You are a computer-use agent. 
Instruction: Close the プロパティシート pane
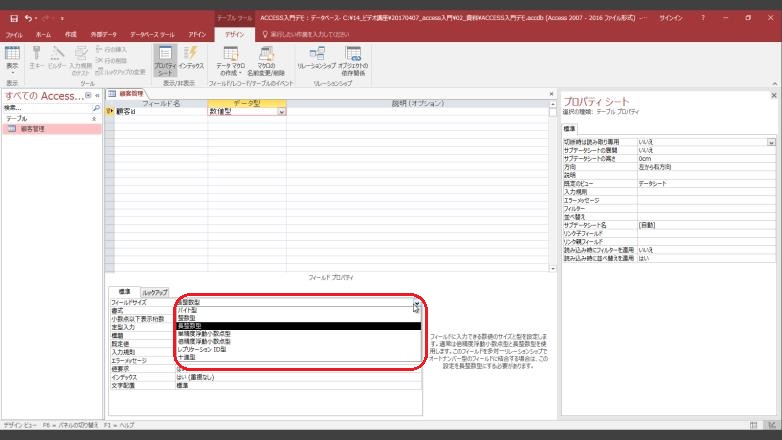(774, 95)
